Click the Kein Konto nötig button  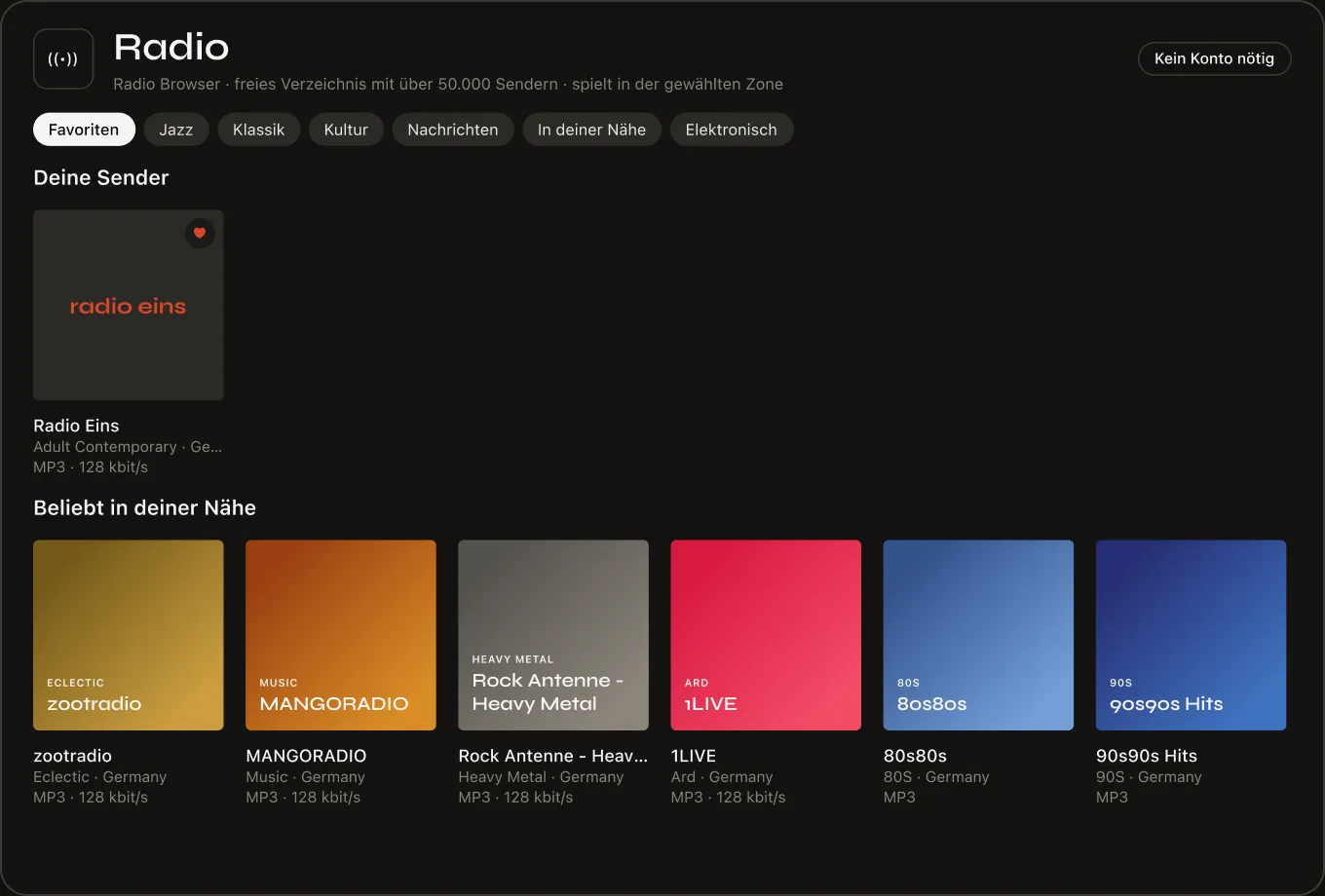(1214, 58)
